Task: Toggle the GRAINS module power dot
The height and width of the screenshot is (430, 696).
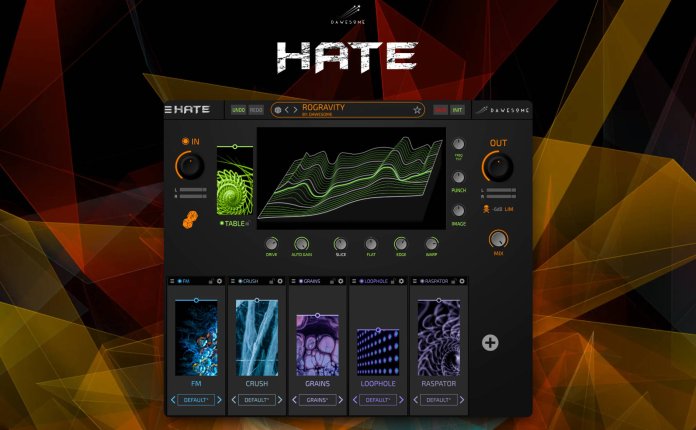Action: (x=301, y=281)
